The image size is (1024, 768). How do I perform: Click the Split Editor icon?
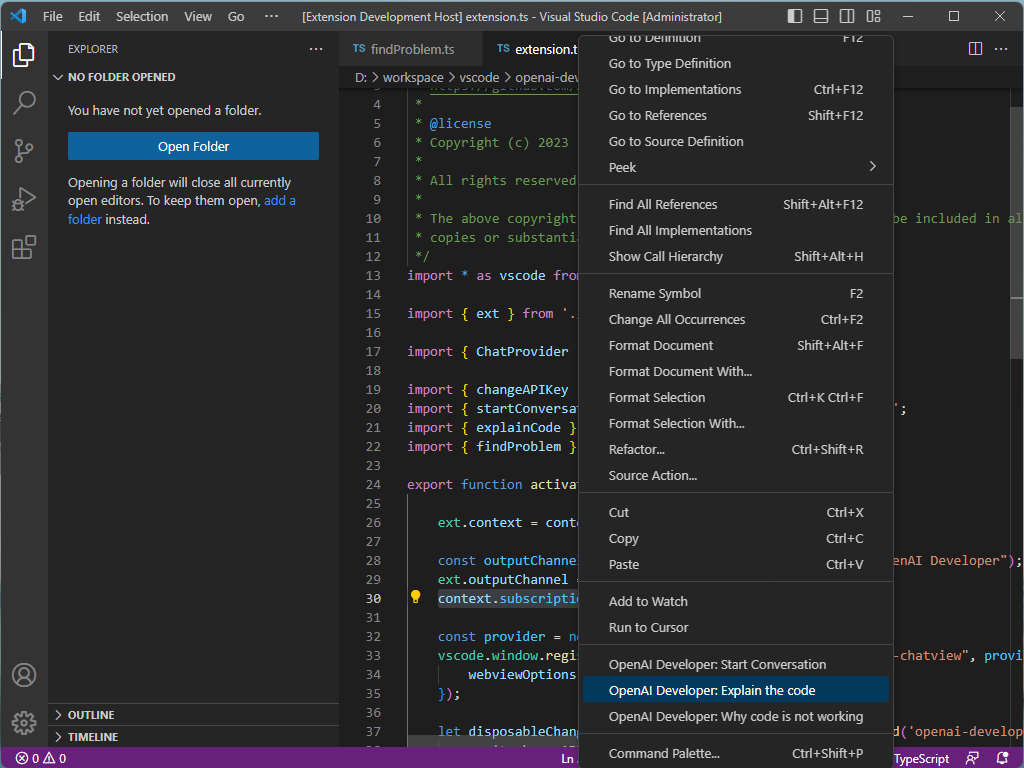(x=976, y=49)
